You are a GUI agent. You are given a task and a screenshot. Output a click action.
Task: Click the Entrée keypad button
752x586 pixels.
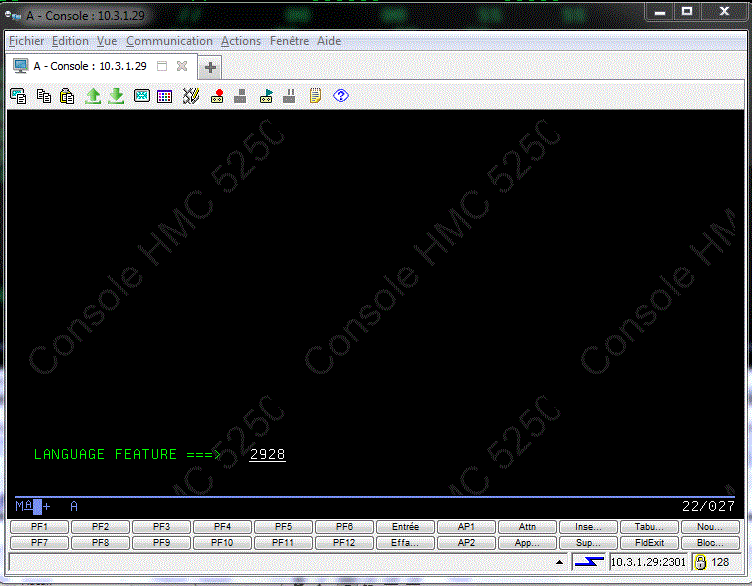(x=405, y=527)
